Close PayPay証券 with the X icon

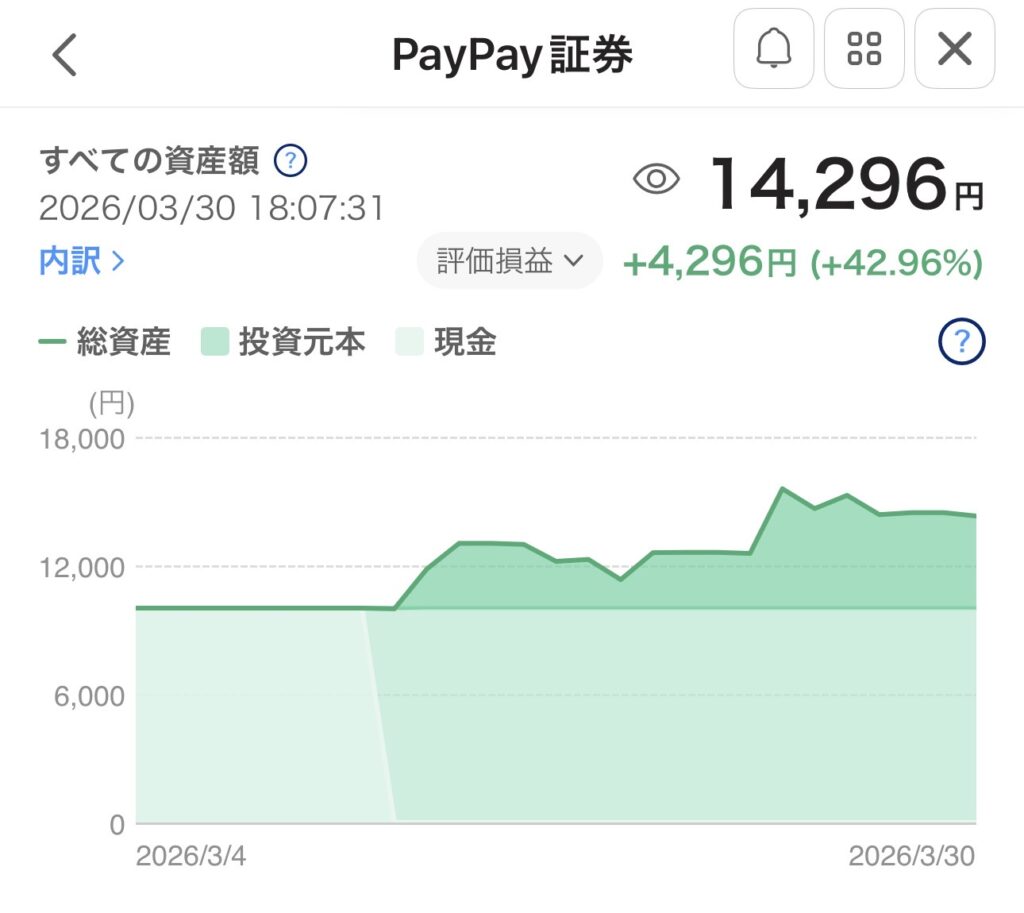point(954,49)
